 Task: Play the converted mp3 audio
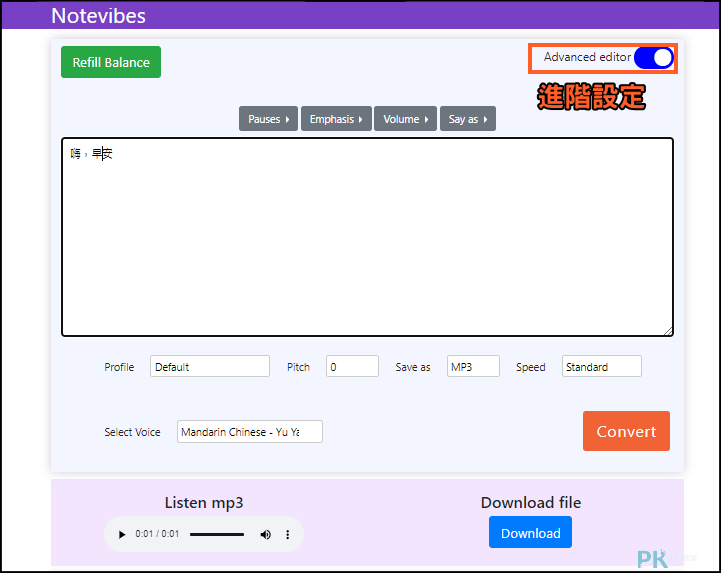click(122, 534)
